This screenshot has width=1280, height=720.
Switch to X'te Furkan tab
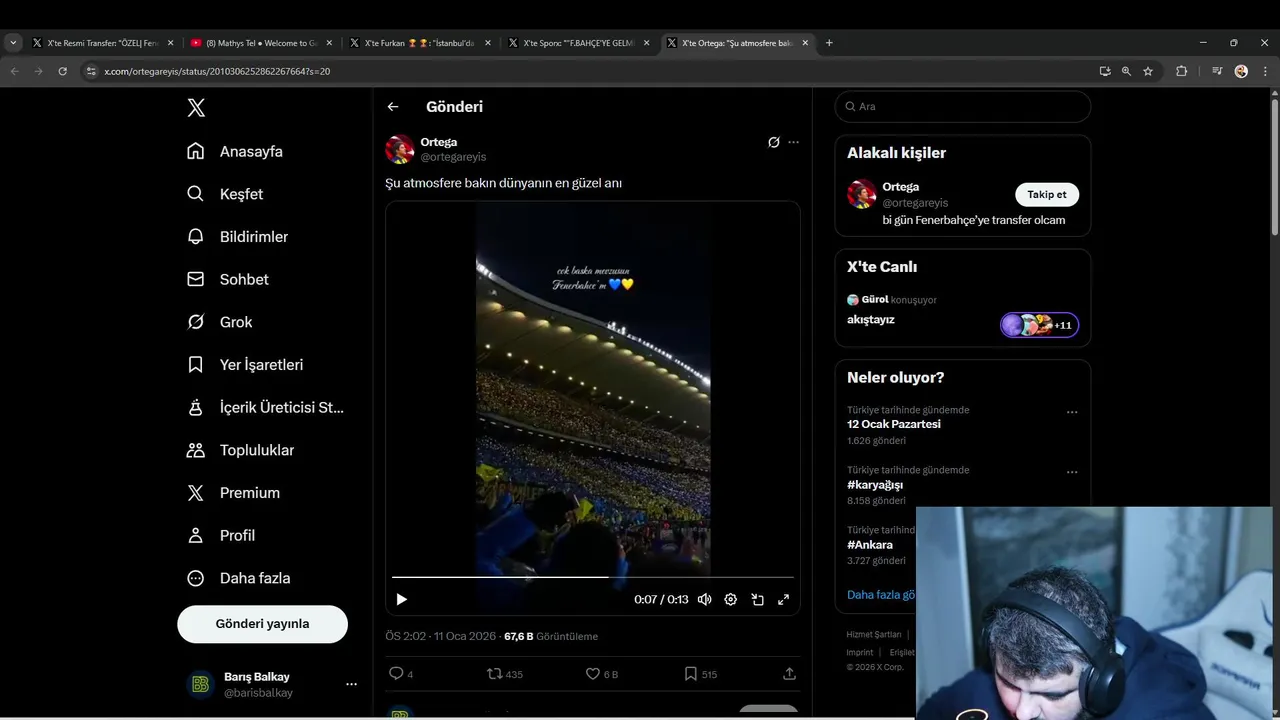click(x=420, y=43)
